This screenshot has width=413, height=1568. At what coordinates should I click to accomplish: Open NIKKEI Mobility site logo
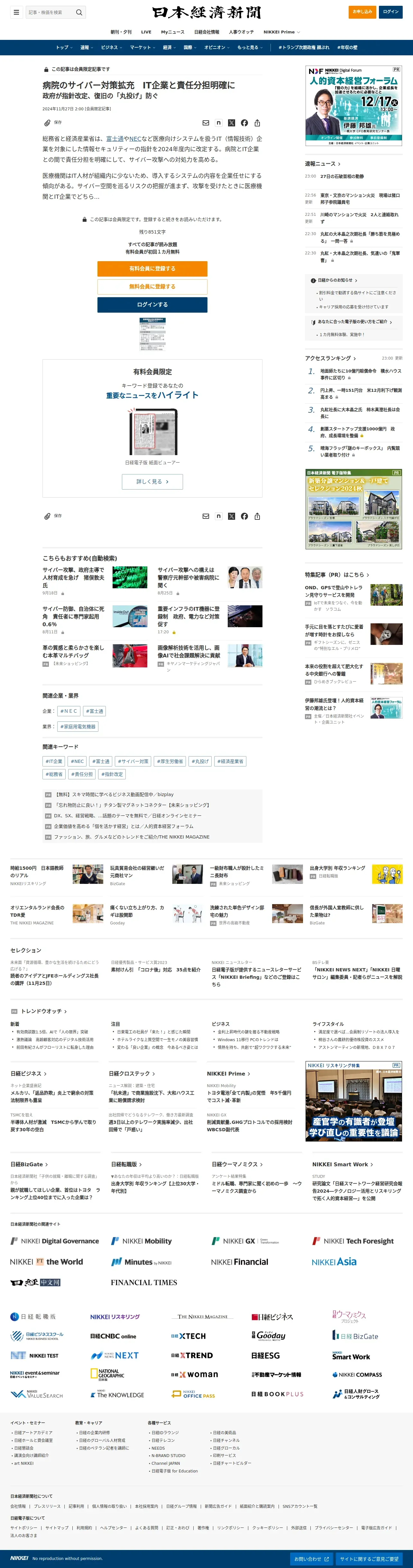point(141,1241)
